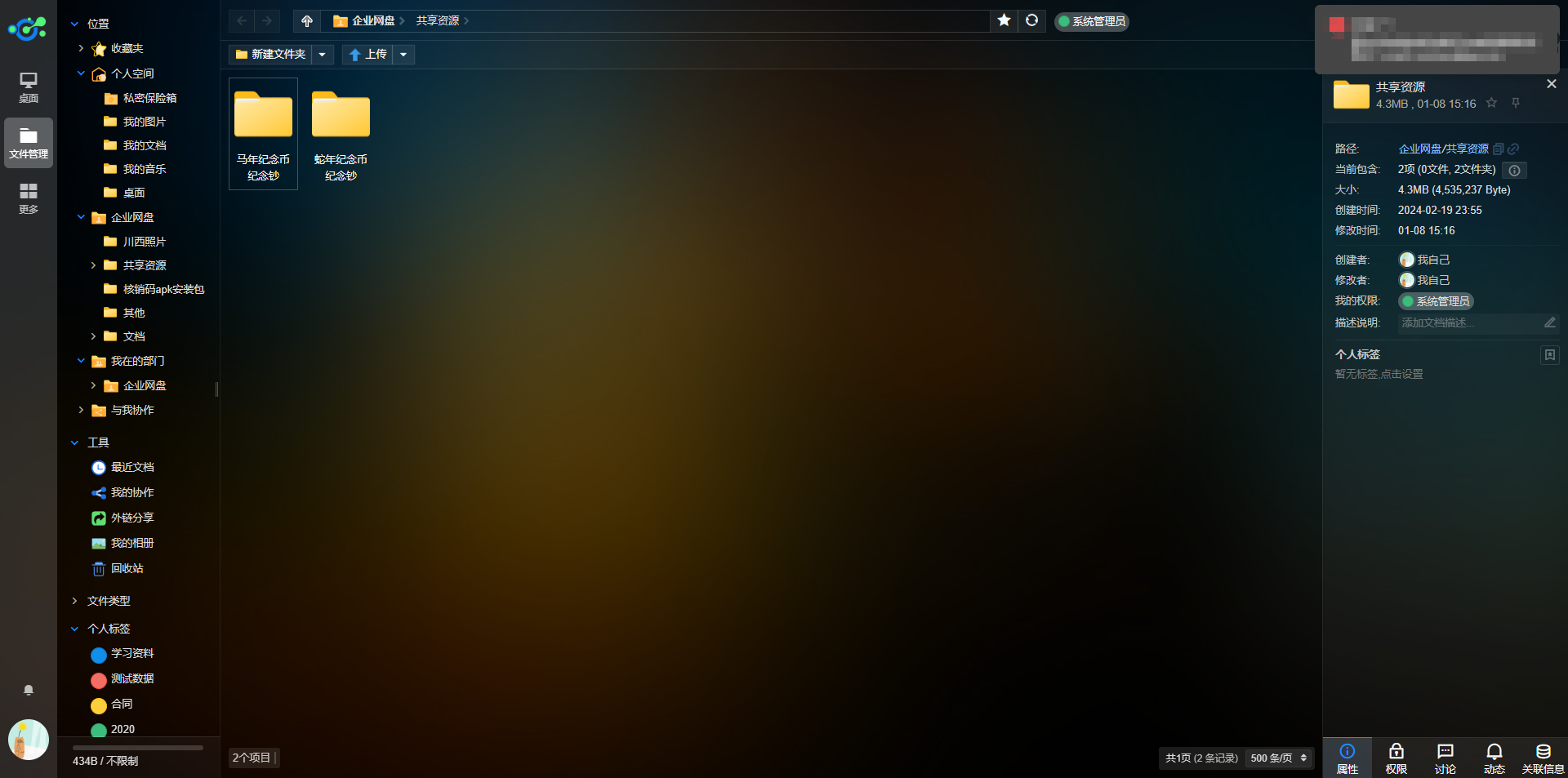Toggle the pin icon in properties header
The image size is (1568, 778).
point(1516,103)
